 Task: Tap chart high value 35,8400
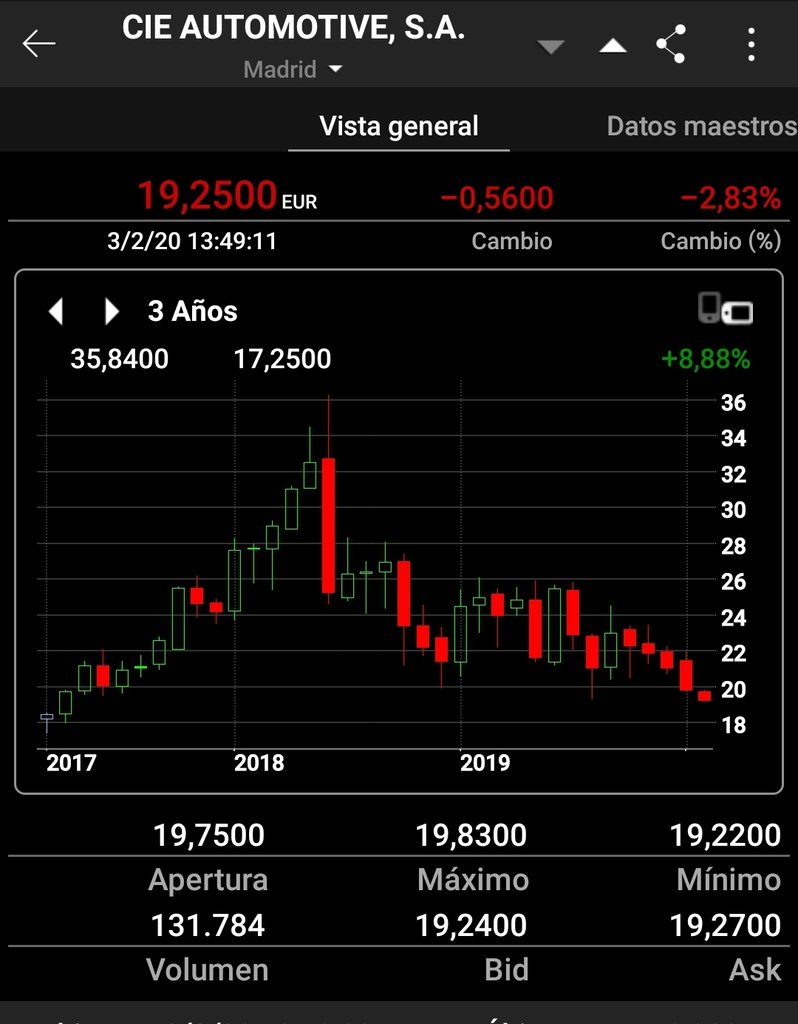coord(120,359)
